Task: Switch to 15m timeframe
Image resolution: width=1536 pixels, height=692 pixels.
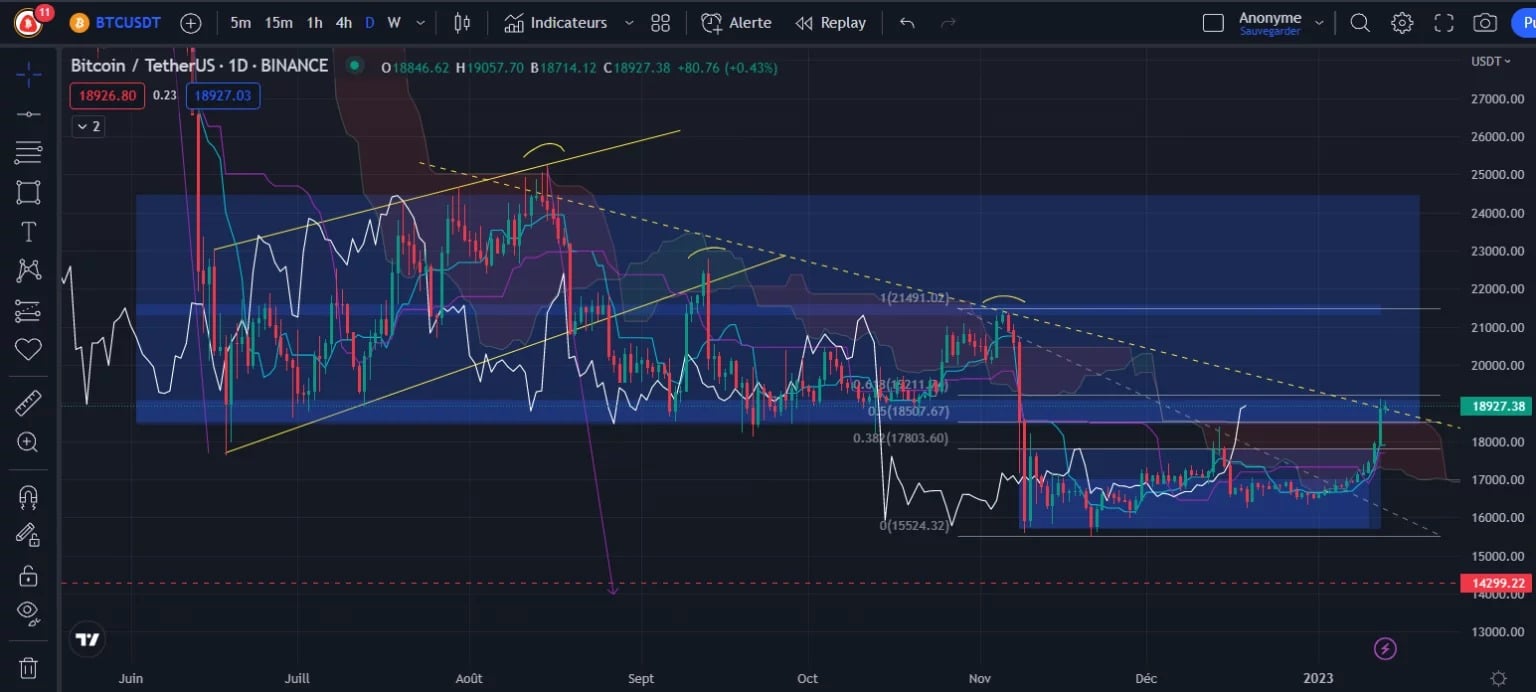Action: 279,23
